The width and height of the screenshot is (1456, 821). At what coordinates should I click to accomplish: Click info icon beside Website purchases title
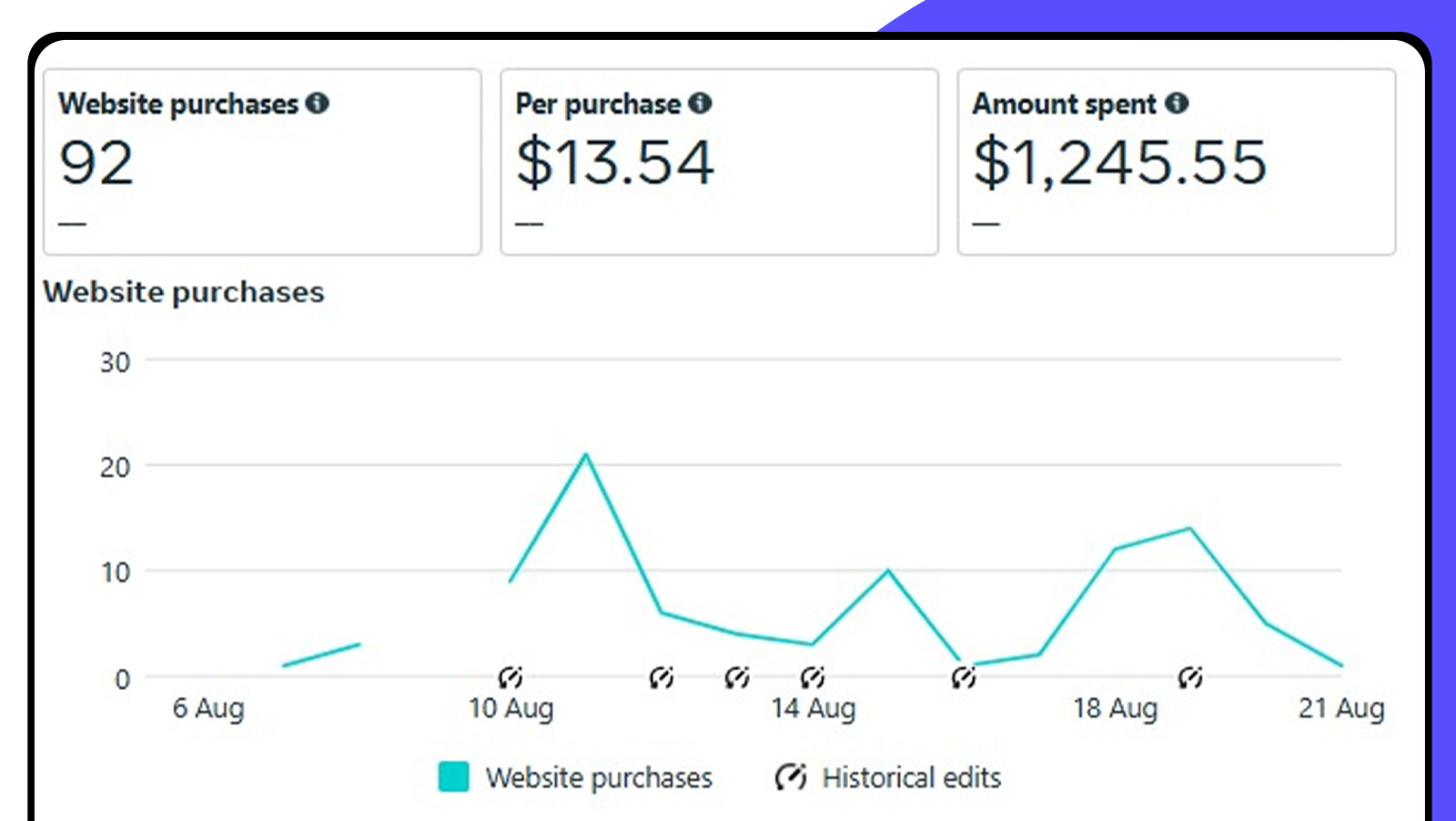[x=317, y=103]
